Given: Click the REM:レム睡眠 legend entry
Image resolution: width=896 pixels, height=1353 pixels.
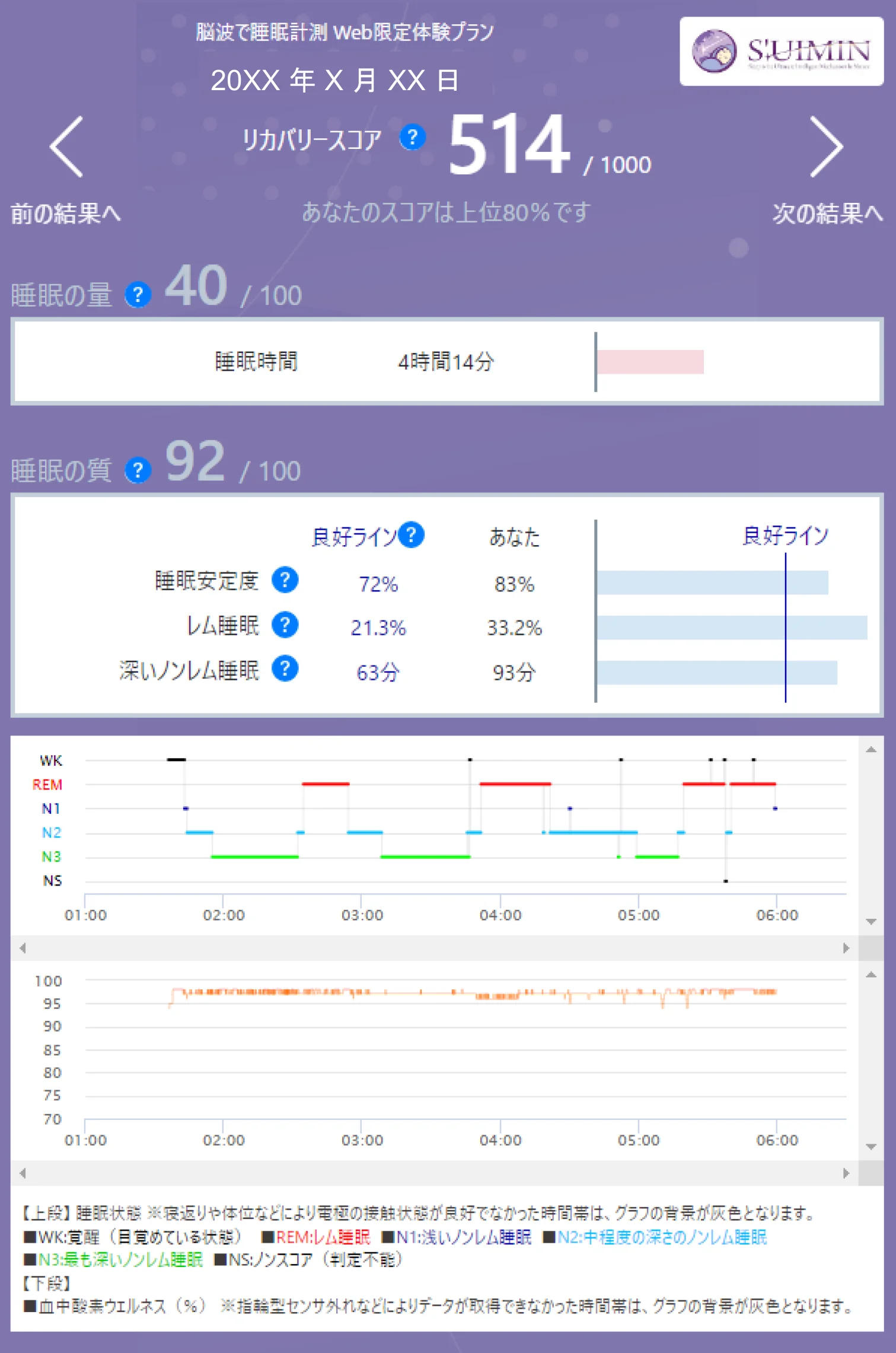Looking at the screenshot, I should click(316, 1237).
